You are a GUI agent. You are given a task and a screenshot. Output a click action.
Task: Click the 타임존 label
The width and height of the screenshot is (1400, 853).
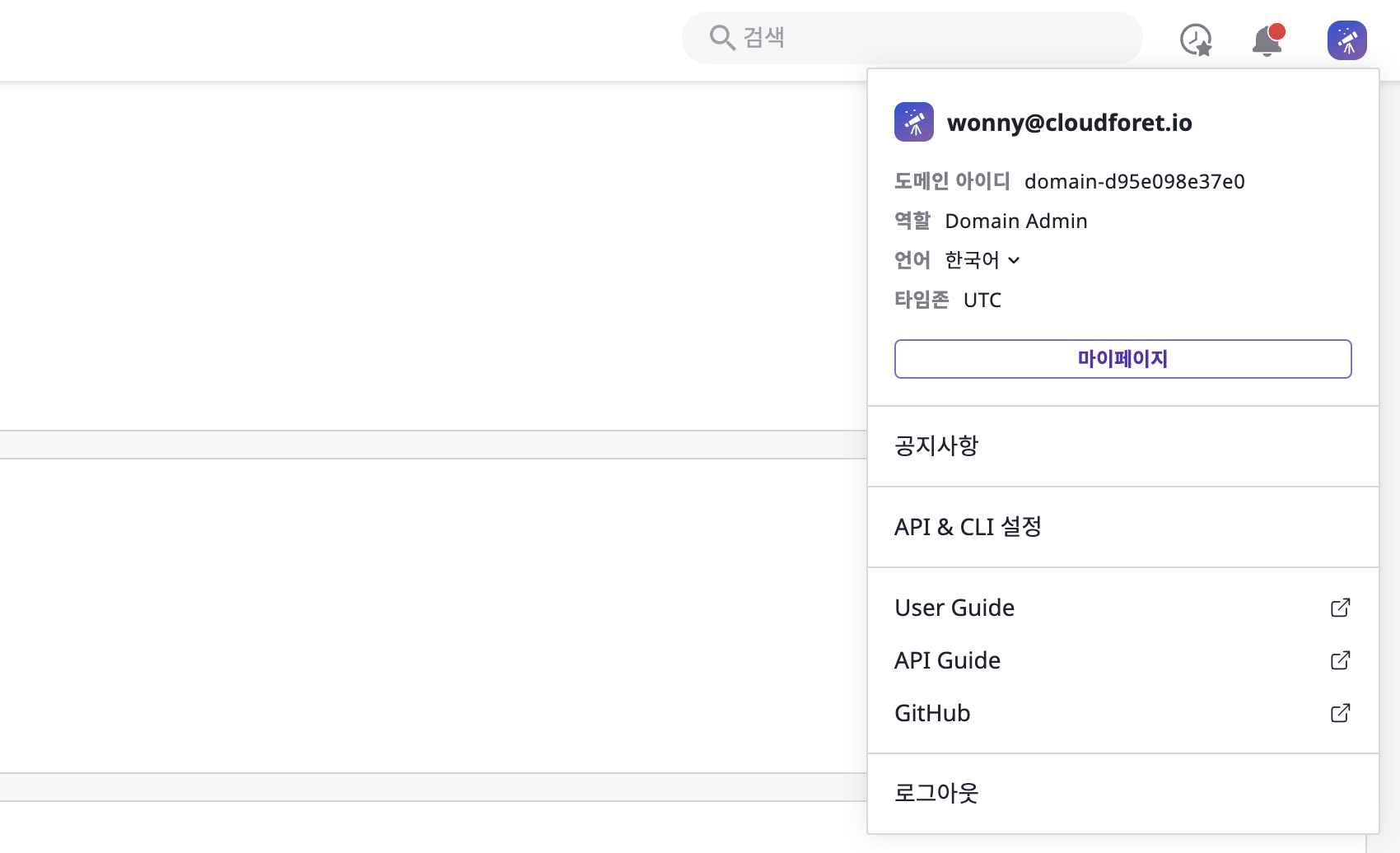(x=922, y=300)
